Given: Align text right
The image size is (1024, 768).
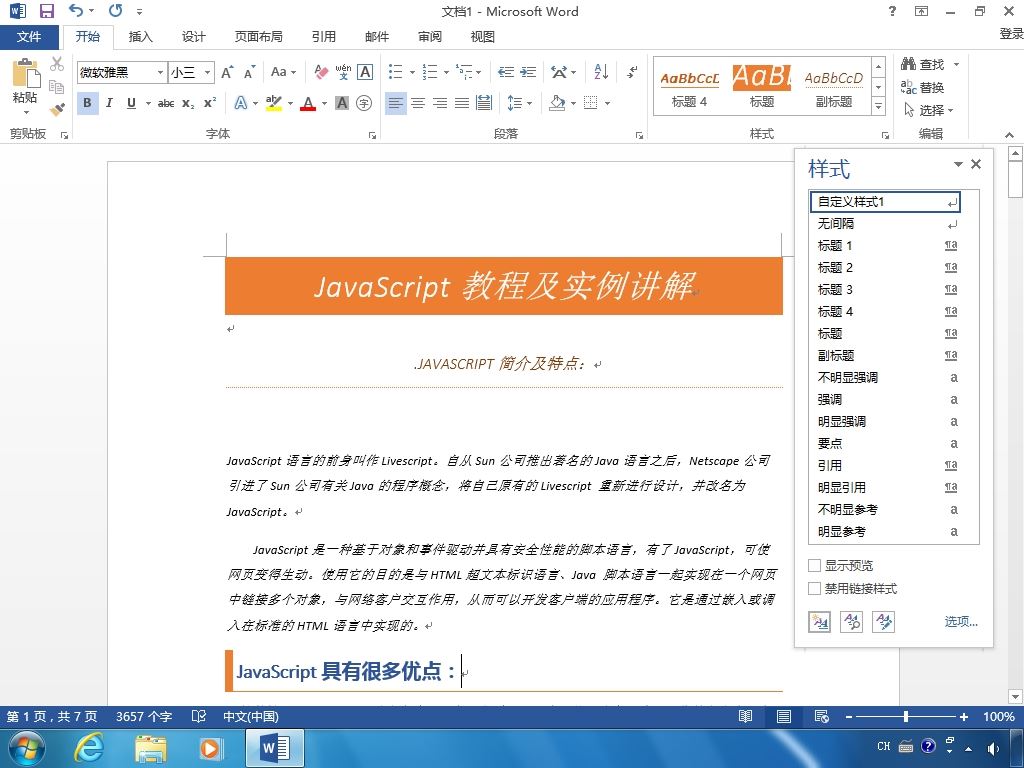Looking at the screenshot, I should point(440,103).
